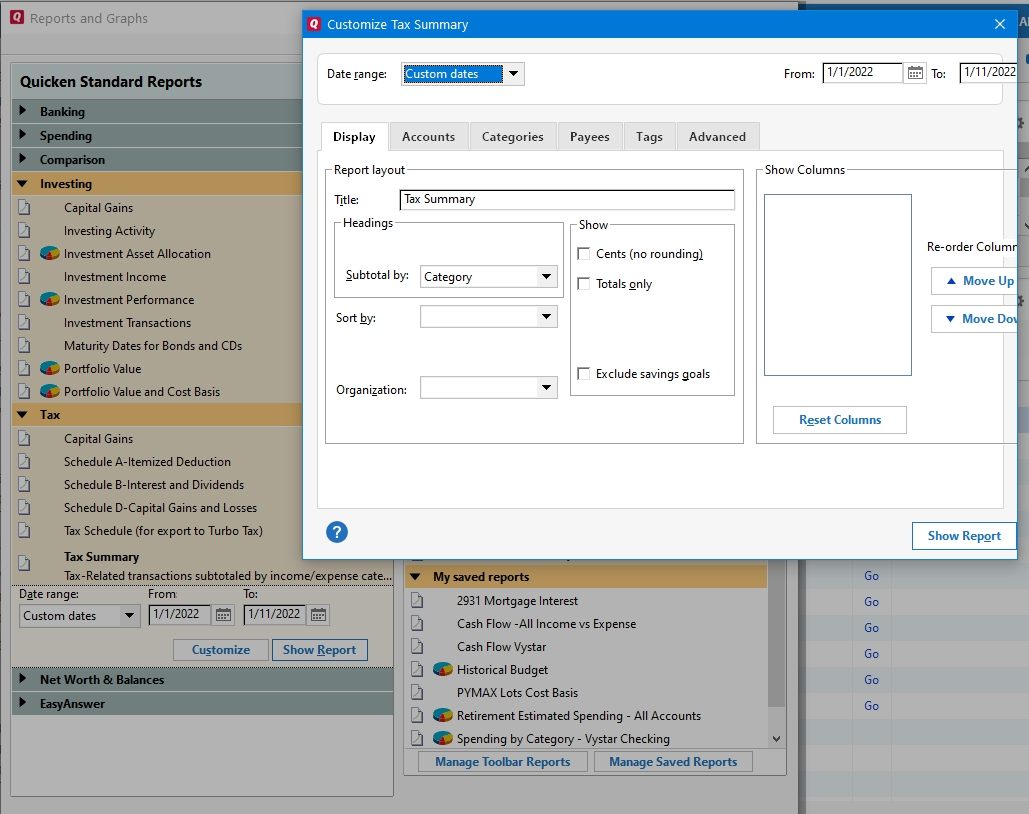Collapse the Investing report group
Screen dimensions: 1029x814
click(22, 184)
